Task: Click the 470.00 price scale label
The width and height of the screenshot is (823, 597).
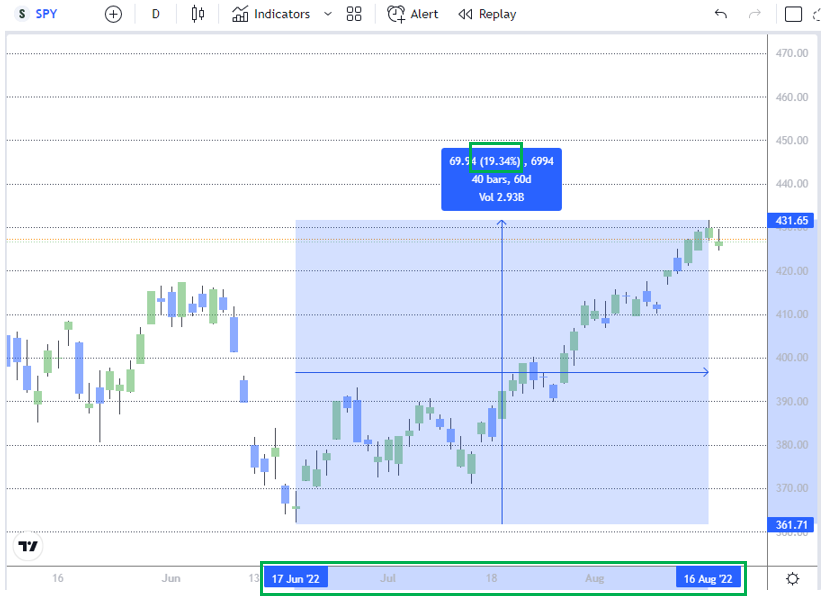Action: tap(792, 53)
